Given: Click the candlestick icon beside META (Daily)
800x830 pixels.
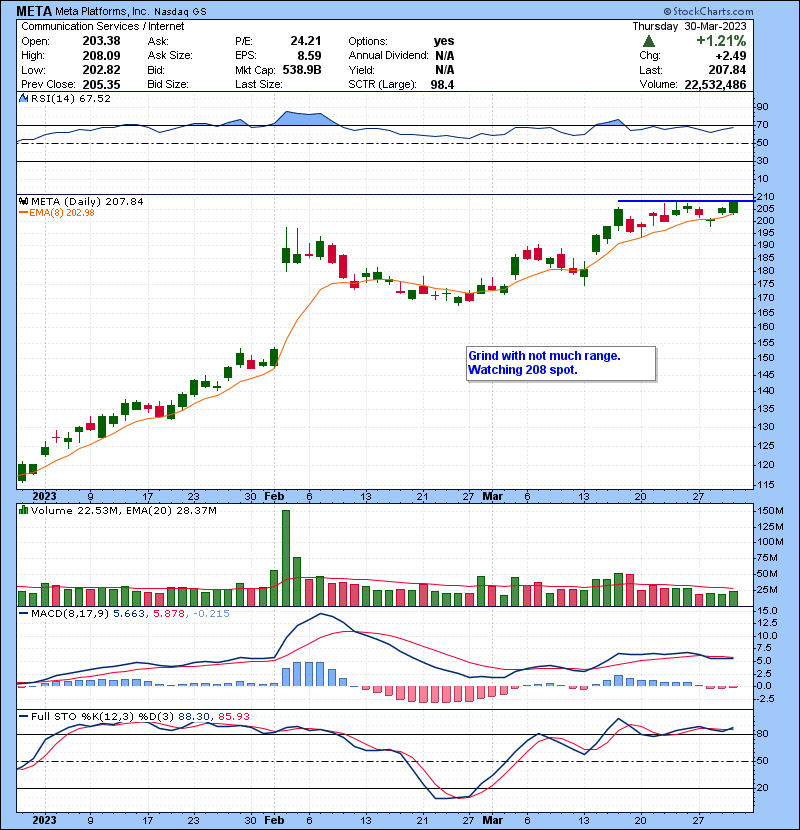Looking at the screenshot, I should pos(23,202).
